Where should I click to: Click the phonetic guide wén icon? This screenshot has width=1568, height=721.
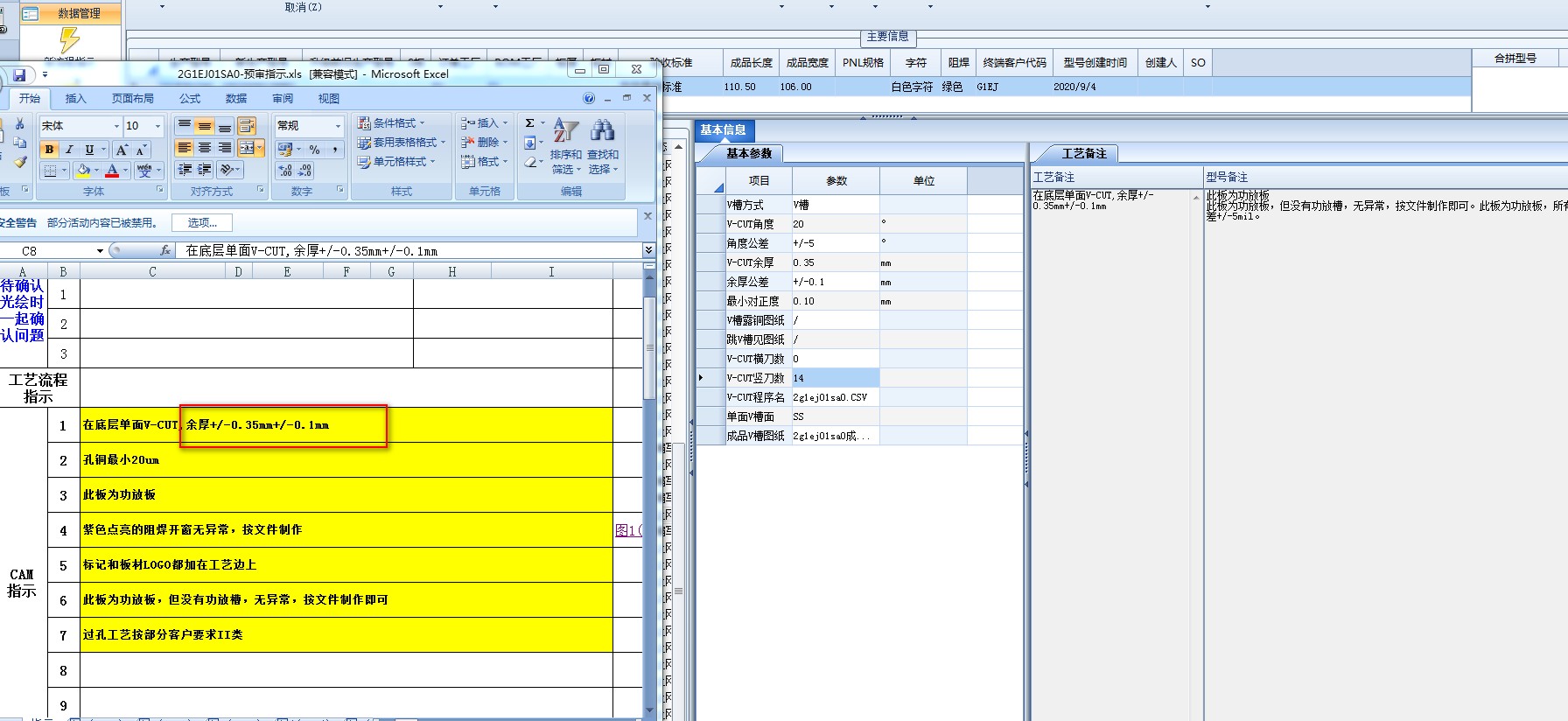144,171
